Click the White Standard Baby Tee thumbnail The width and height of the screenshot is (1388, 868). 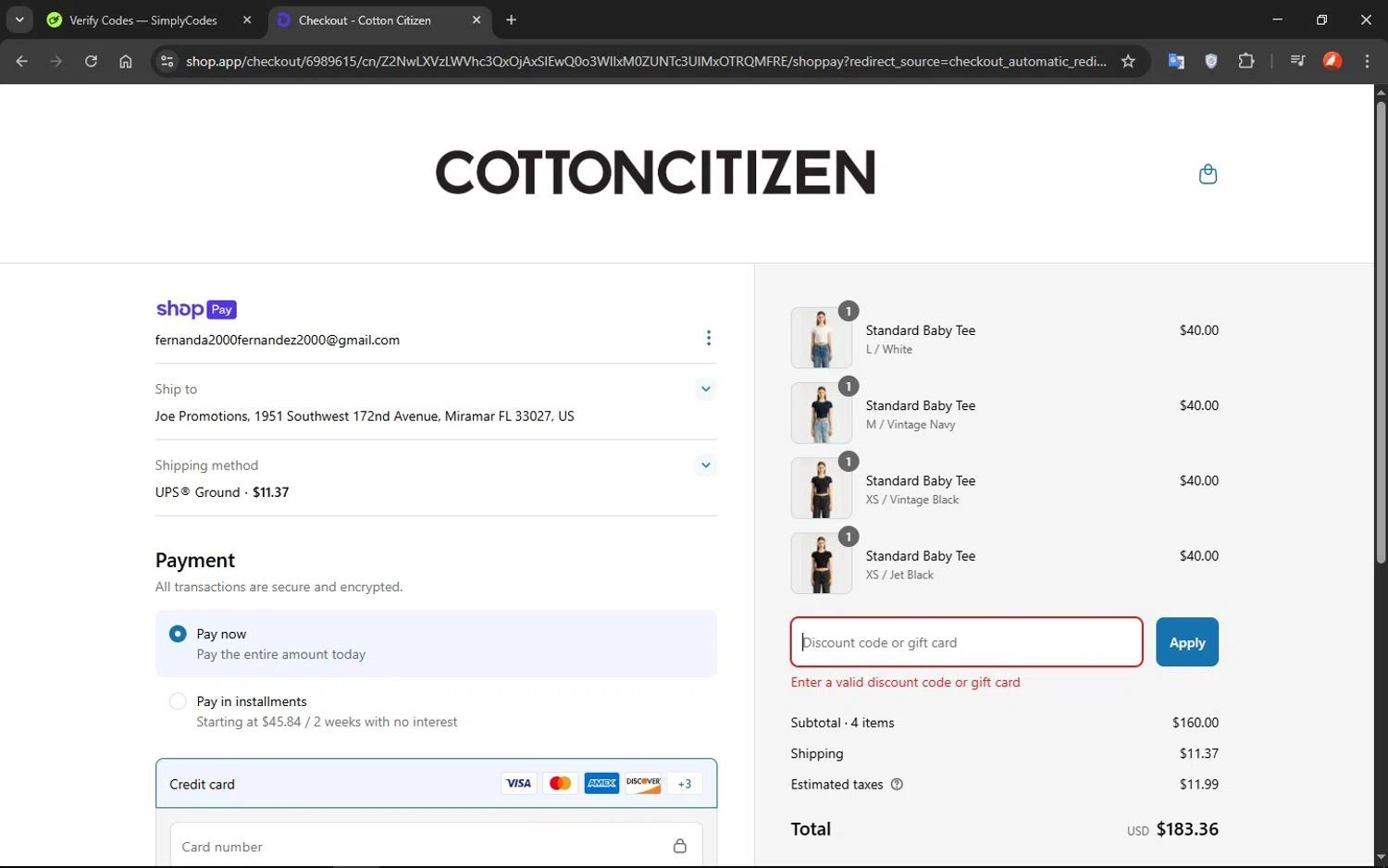pos(822,338)
